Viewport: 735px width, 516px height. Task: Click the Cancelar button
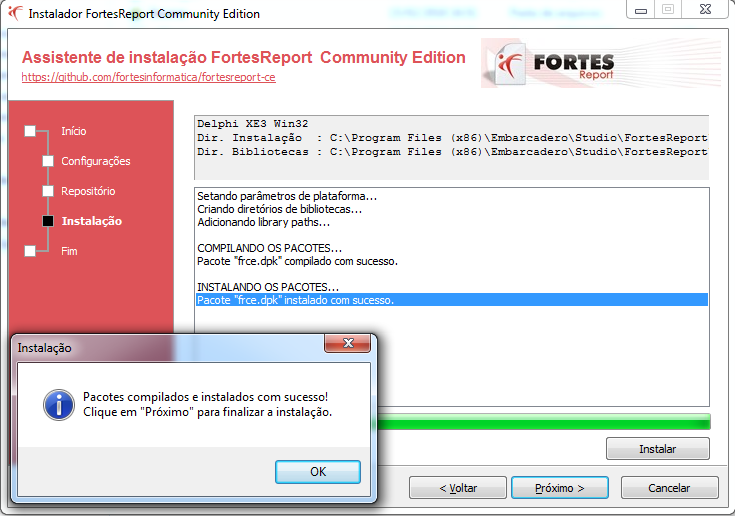pos(669,488)
